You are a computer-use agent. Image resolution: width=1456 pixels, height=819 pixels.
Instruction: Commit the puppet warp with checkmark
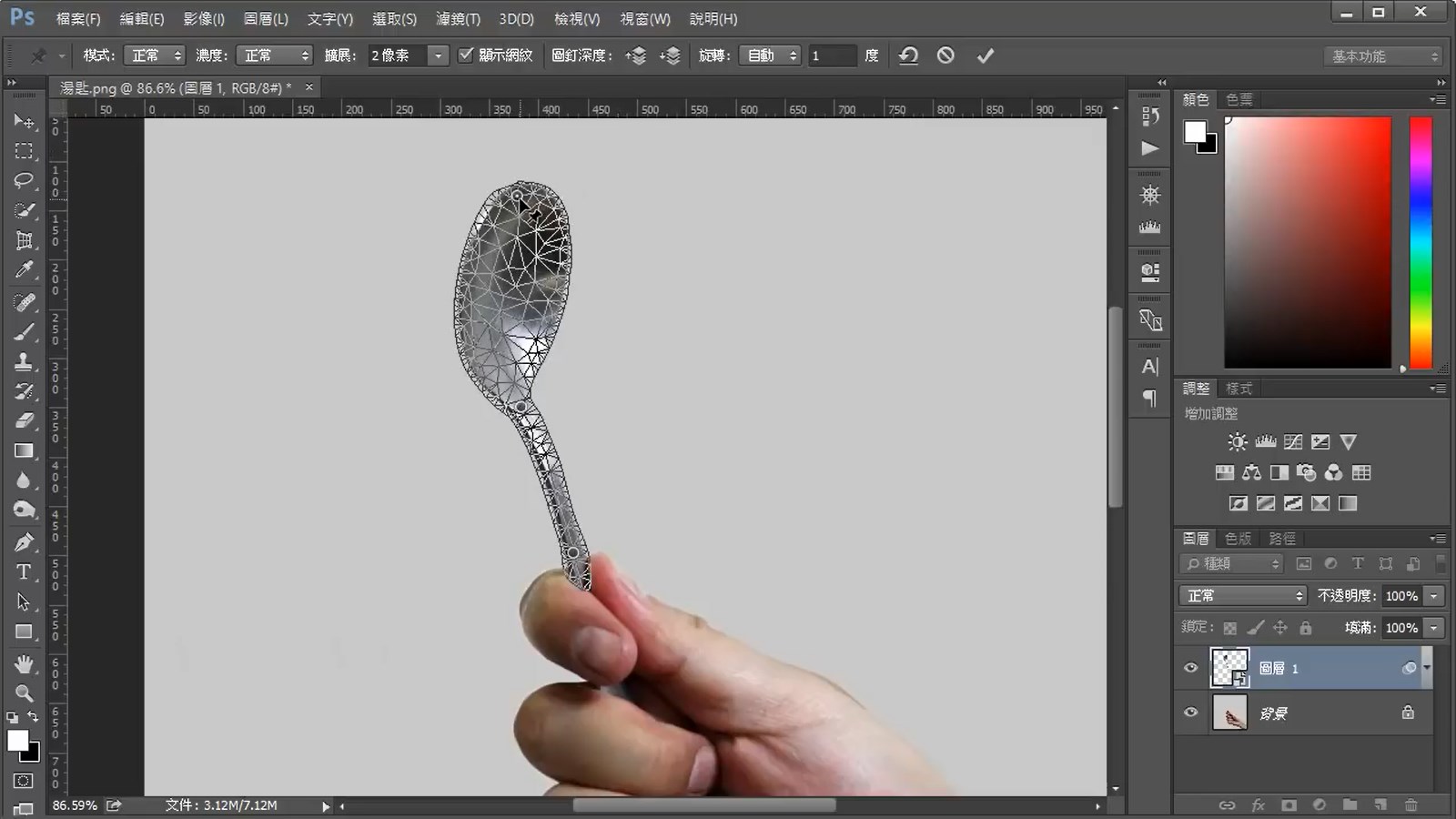986,56
